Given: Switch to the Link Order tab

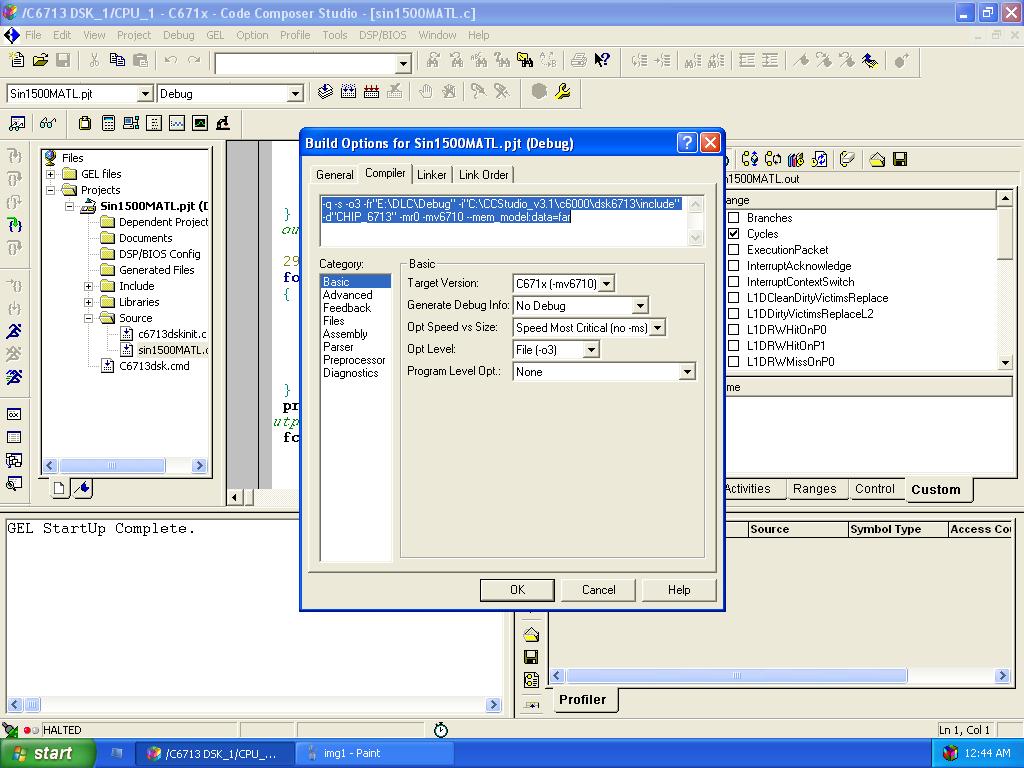Looking at the screenshot, I should tap(483, 175).
